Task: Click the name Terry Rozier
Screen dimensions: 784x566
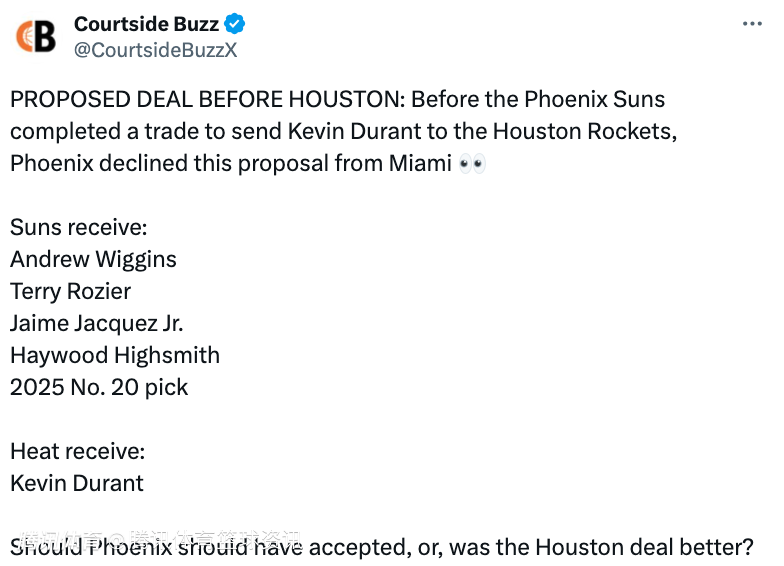Action: pyautogui.click(x=70, y=292)
